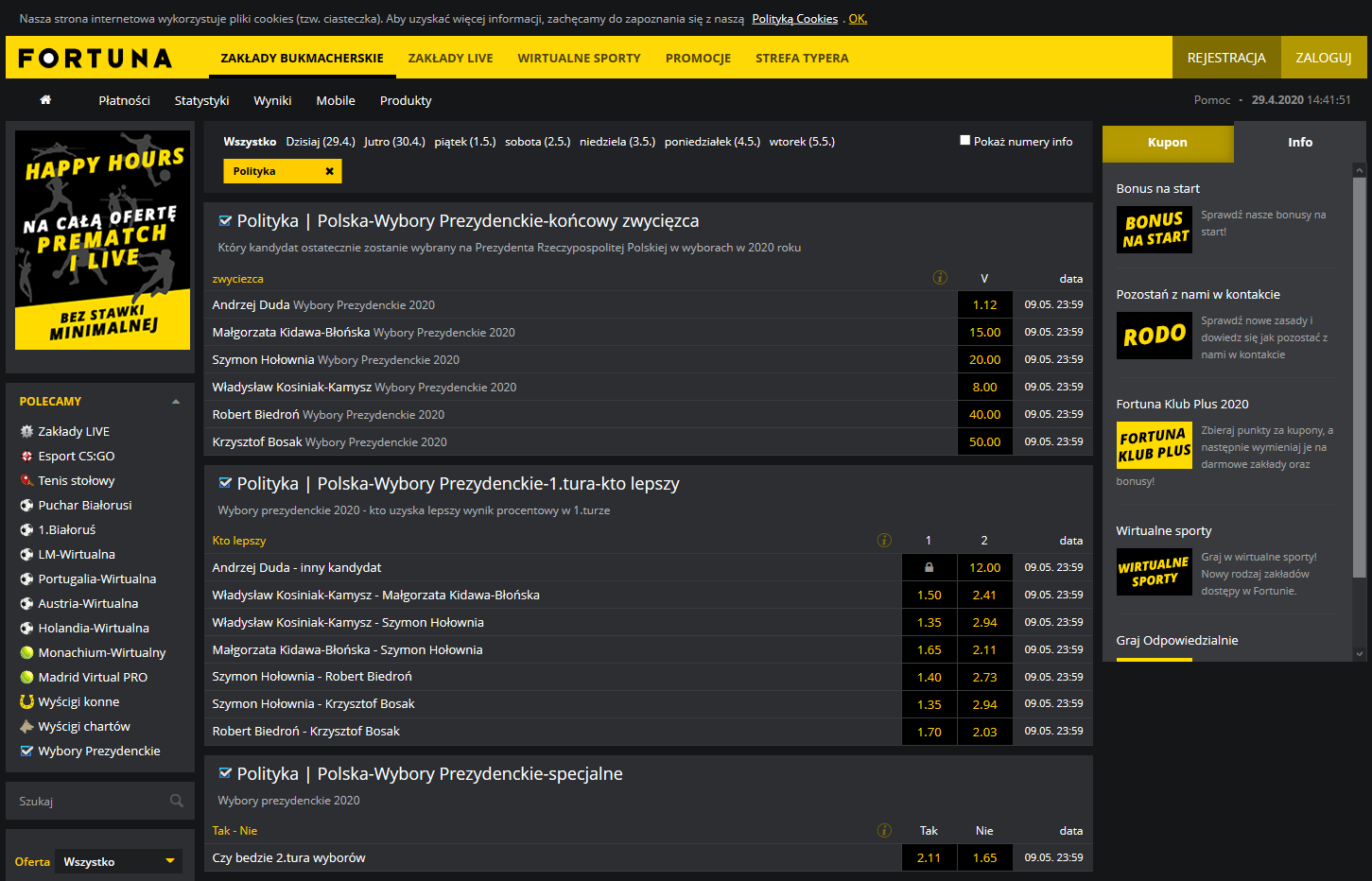The height and width of the screenshot is (881, 1372).
Task: Filter by Dzisiaj (29.4.)
Action: tap(321, 142)
